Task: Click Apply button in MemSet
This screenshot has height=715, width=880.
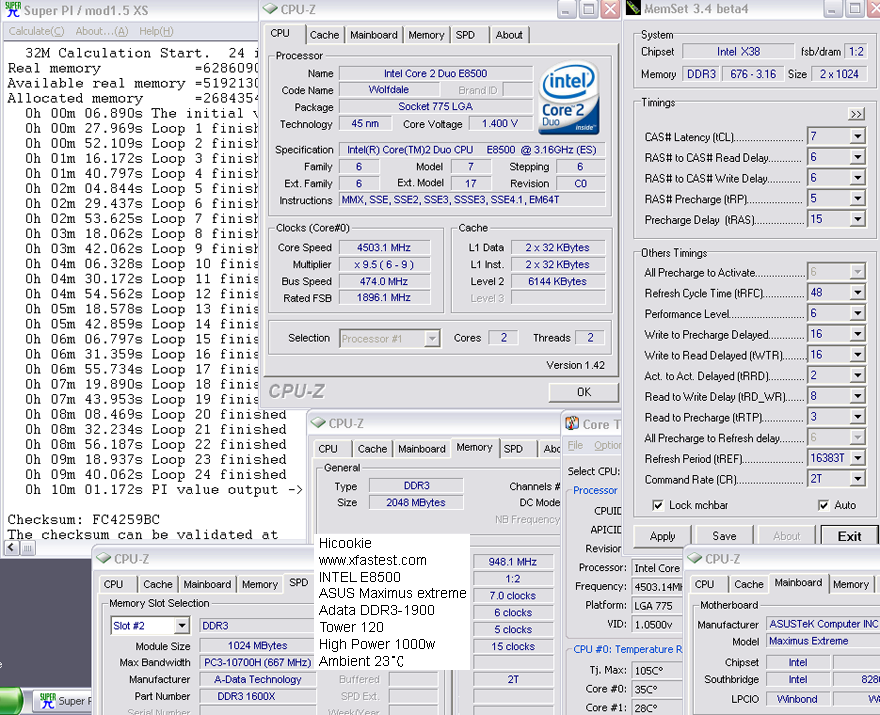Action: tap(662, 536)
